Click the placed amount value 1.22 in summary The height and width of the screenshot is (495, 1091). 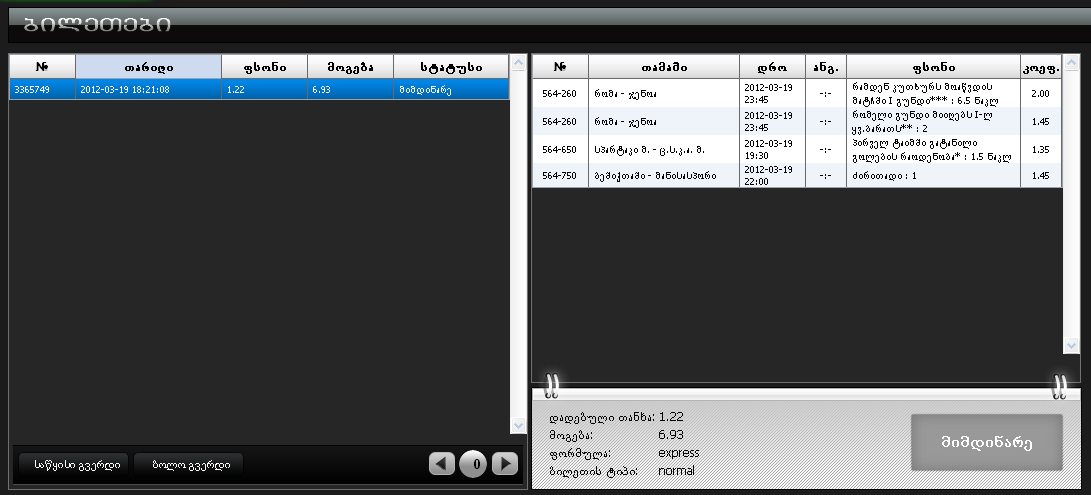pyautogui.click(x=671, y=417)
